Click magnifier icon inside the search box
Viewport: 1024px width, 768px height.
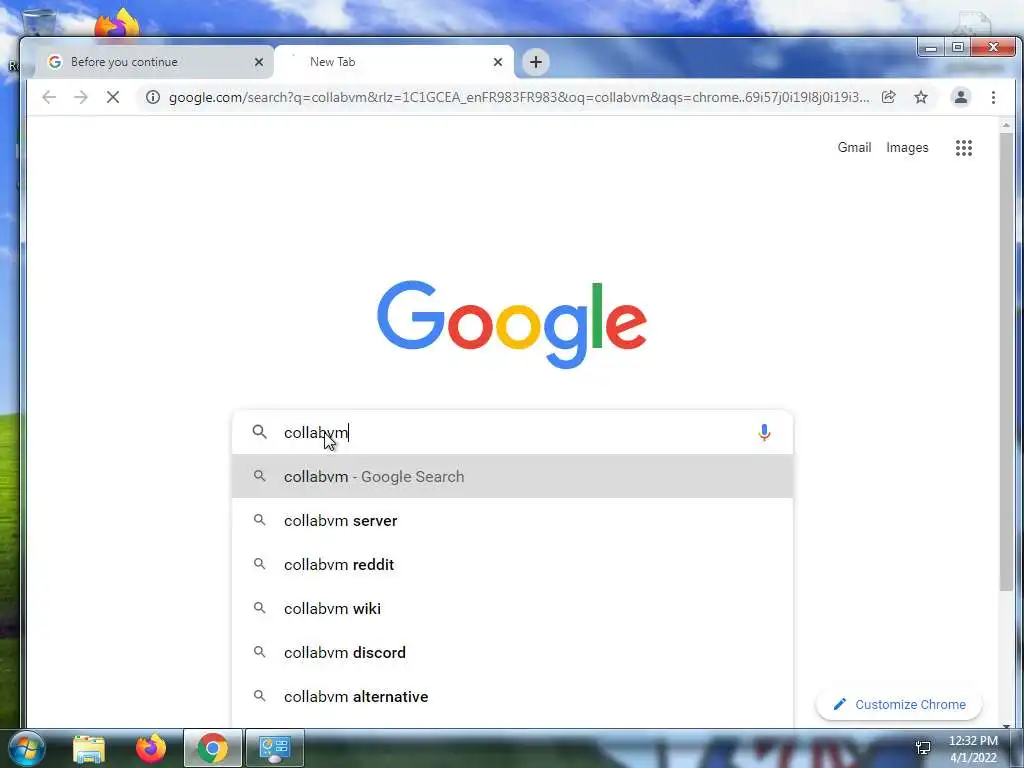click(260, 432)
